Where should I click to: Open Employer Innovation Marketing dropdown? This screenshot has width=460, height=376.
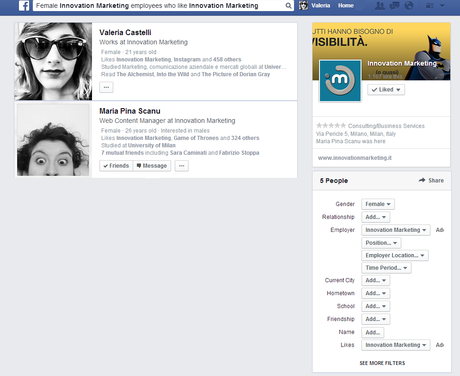click(x=396, y=230)
